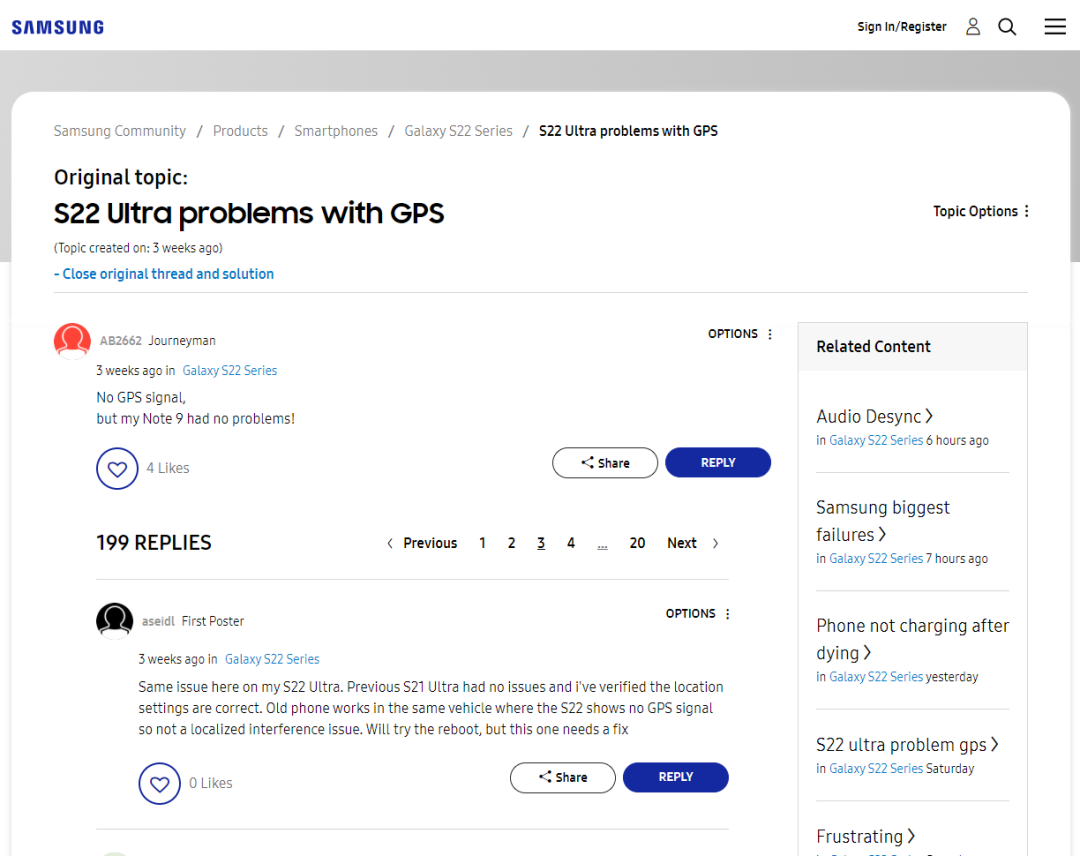Open Galaxy S22 Series link under Samsung biggest failures

point(876,559)
